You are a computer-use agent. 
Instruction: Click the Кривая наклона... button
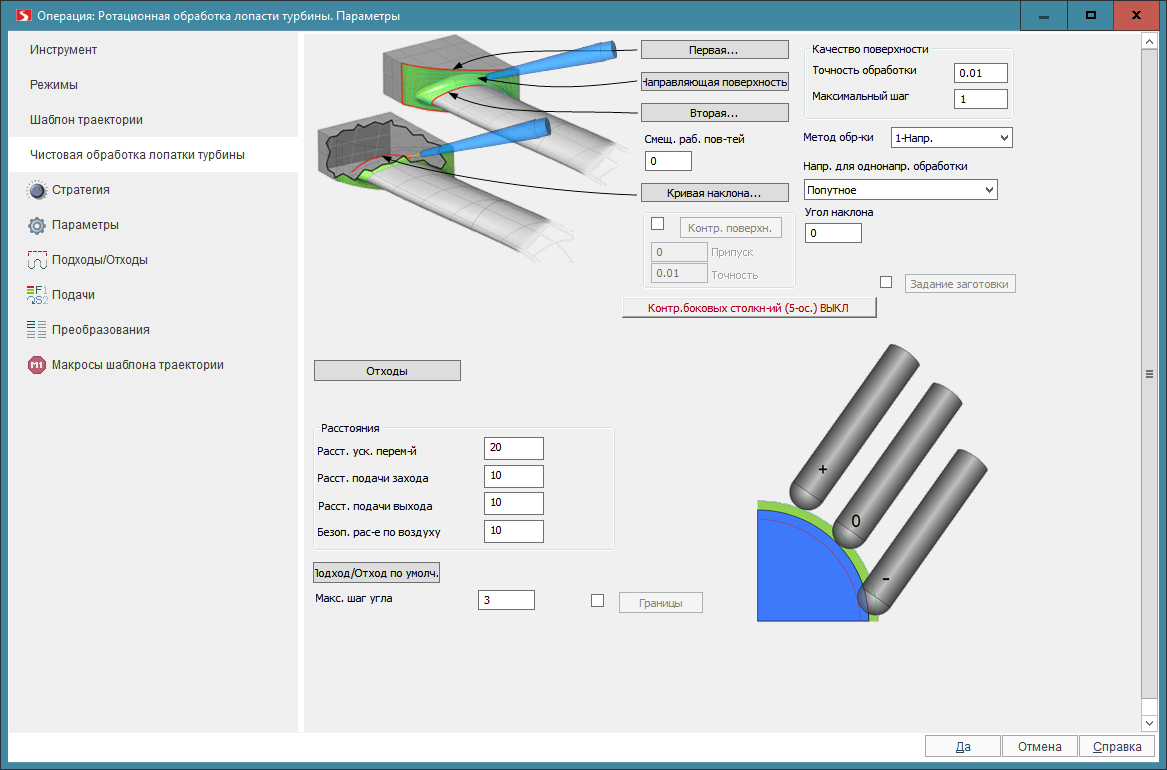714,193
